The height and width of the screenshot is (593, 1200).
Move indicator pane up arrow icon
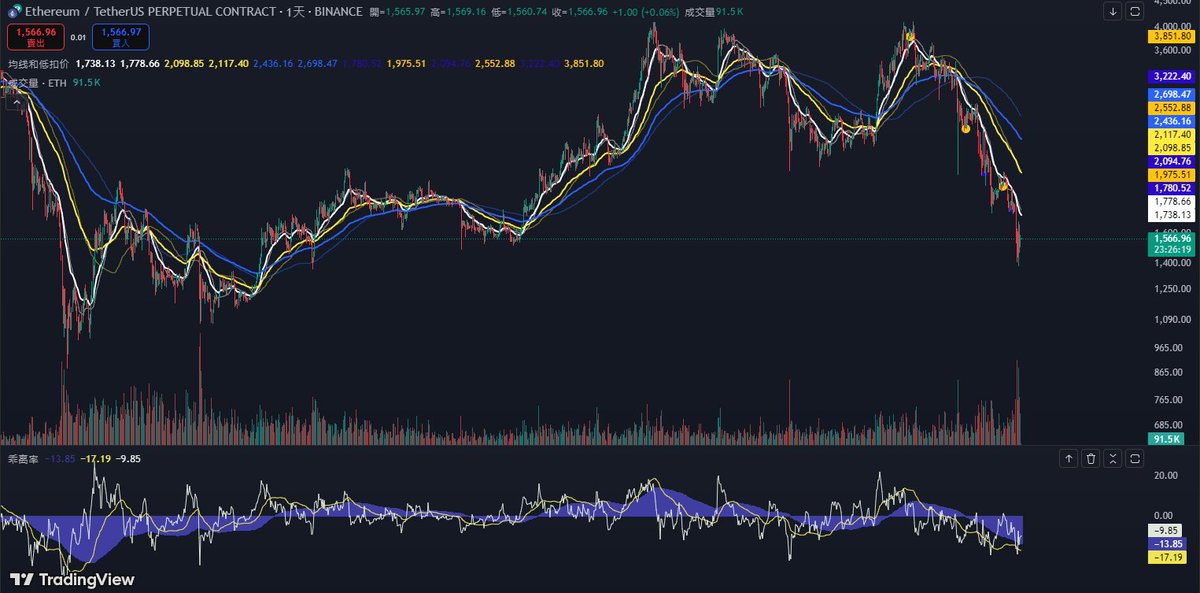click(1069, 459)
